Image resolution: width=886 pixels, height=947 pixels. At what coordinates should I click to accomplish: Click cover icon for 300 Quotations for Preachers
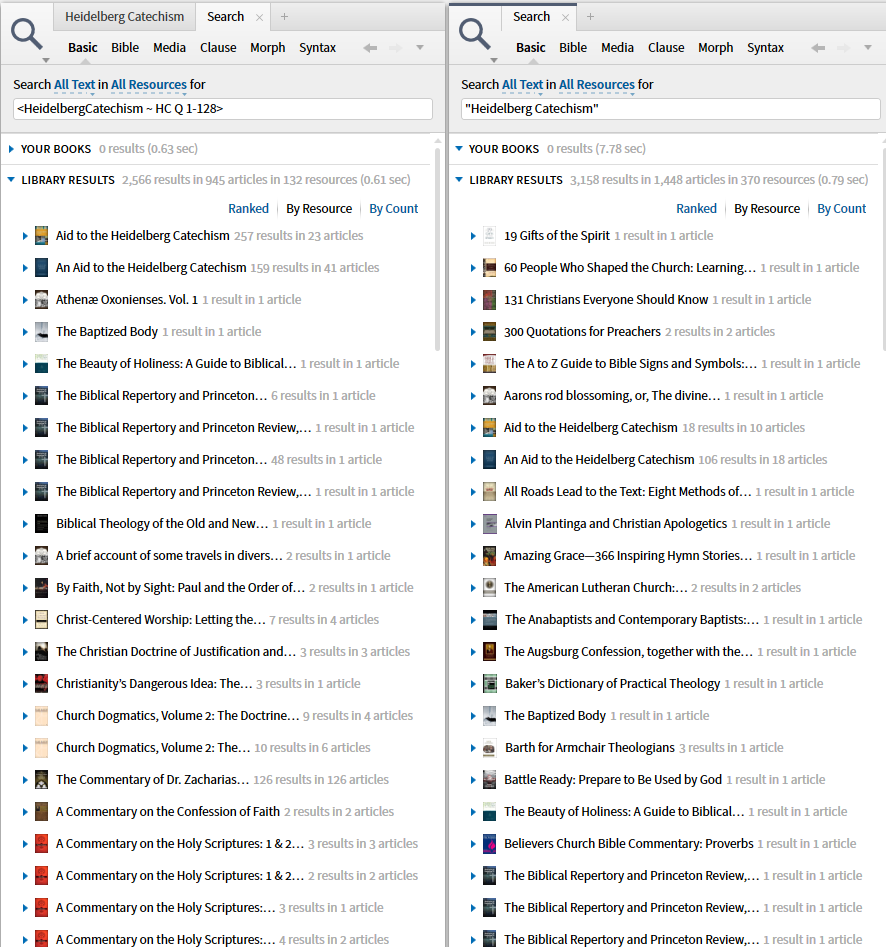click(x=489, y=332)
